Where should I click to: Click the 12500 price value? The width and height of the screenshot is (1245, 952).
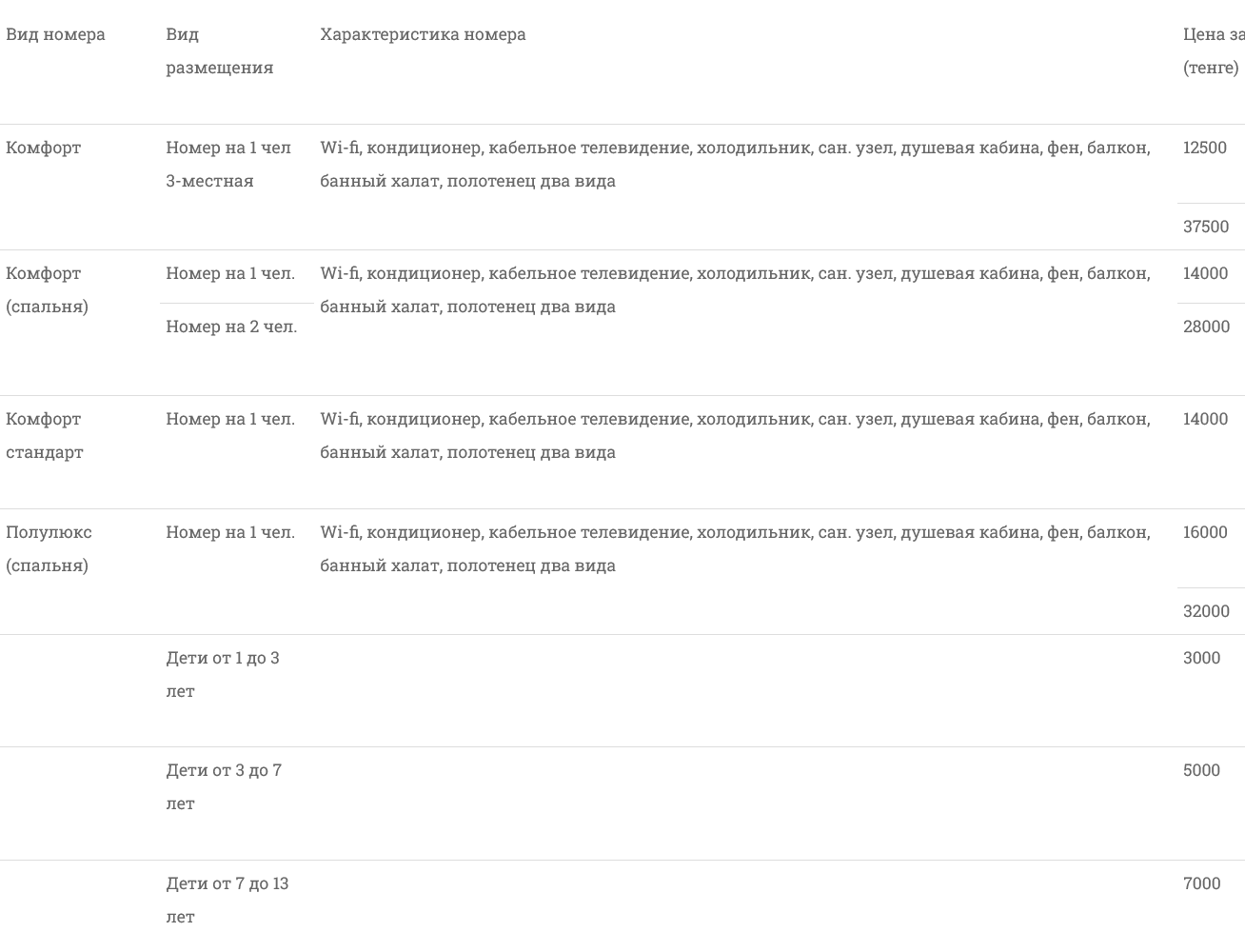pyautogui.click(x=1204, y=148)
